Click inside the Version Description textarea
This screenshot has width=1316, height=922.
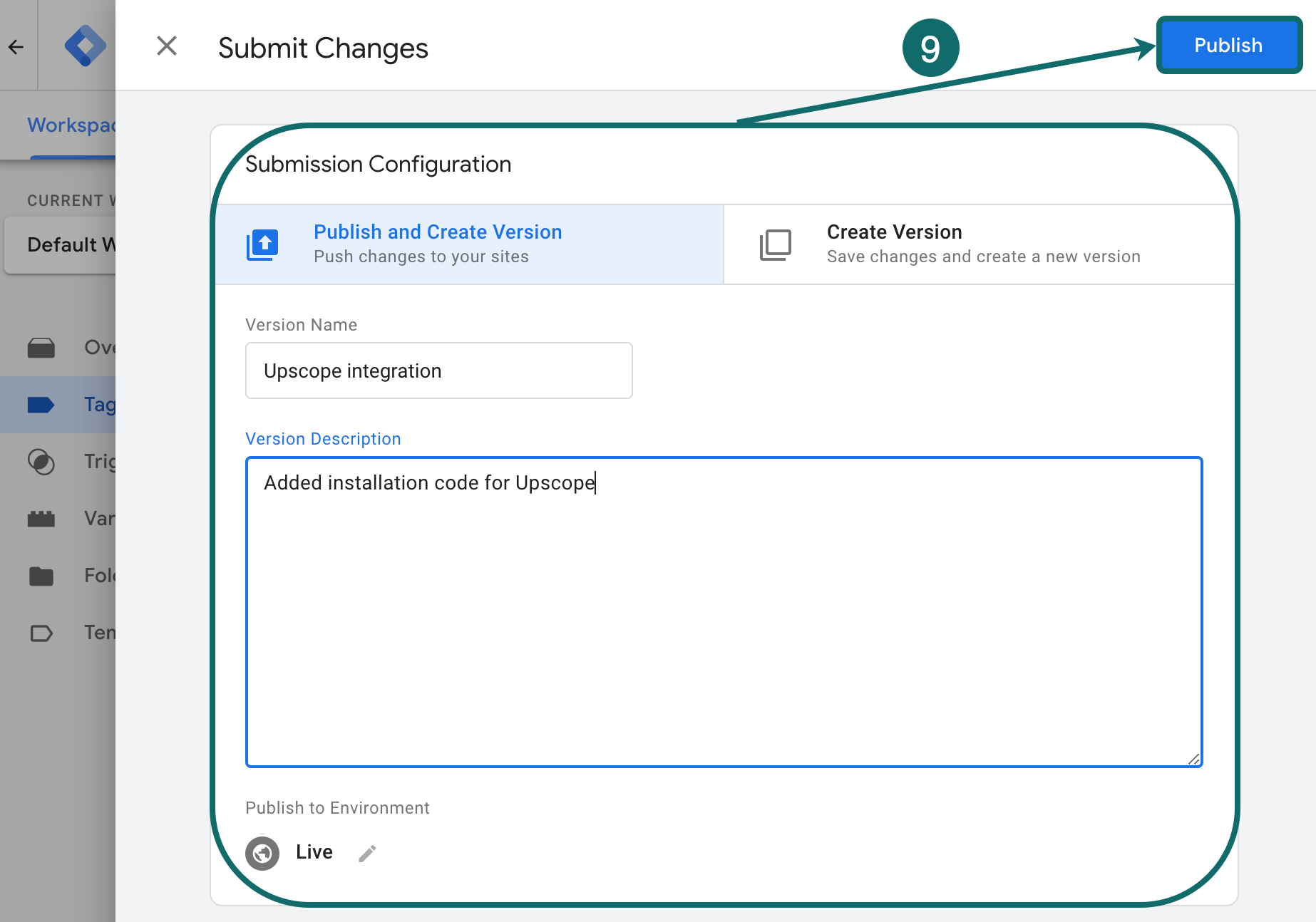[724, 611]
